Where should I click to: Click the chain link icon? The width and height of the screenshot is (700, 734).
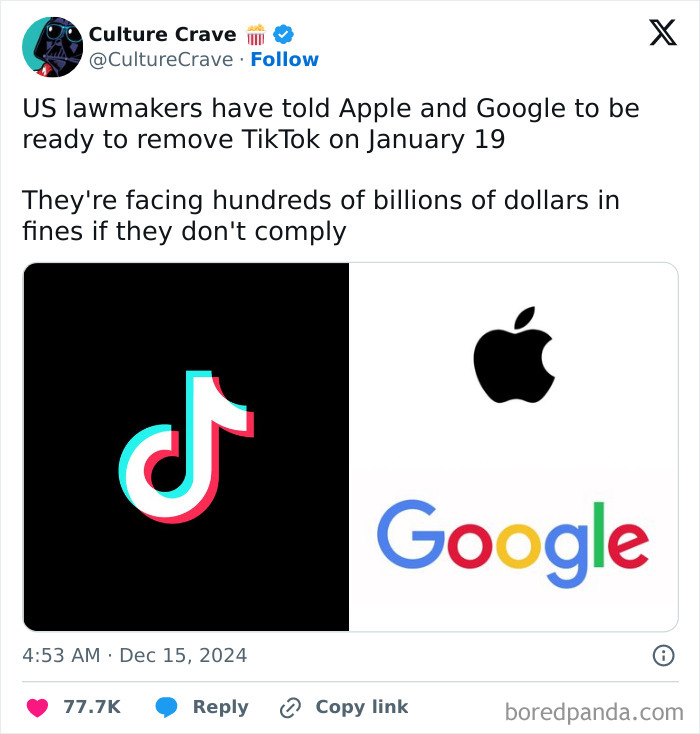pyautogui.click(x=290, y=707)
